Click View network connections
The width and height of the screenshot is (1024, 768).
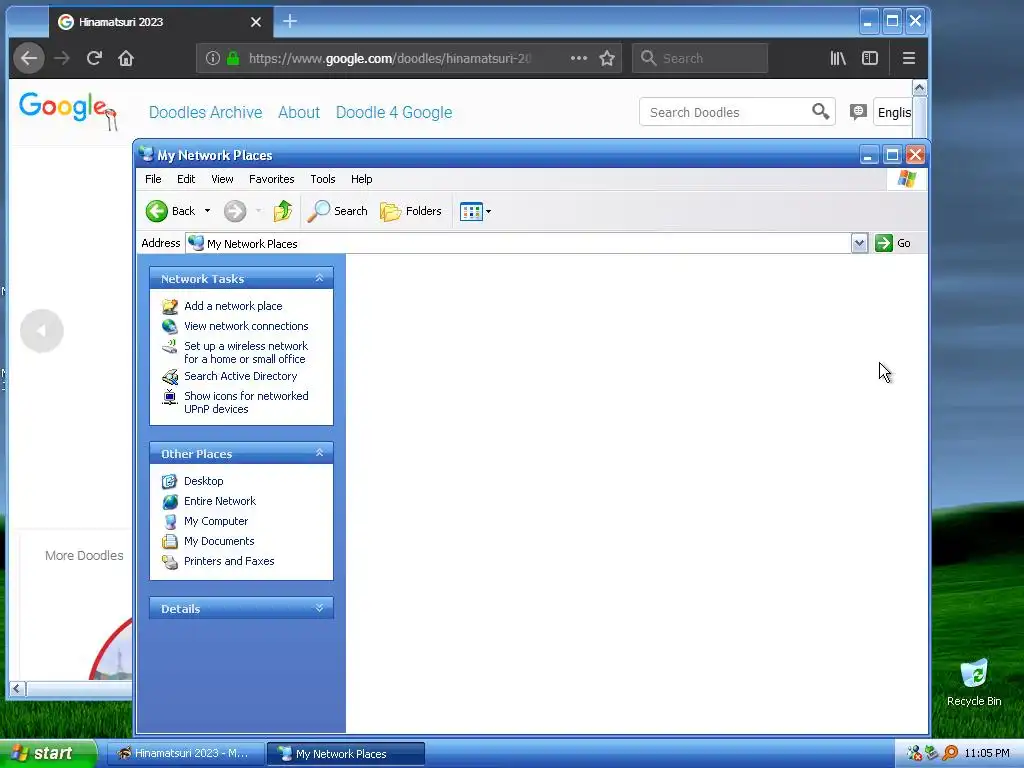pyautogui.click(x=246, y=326)
